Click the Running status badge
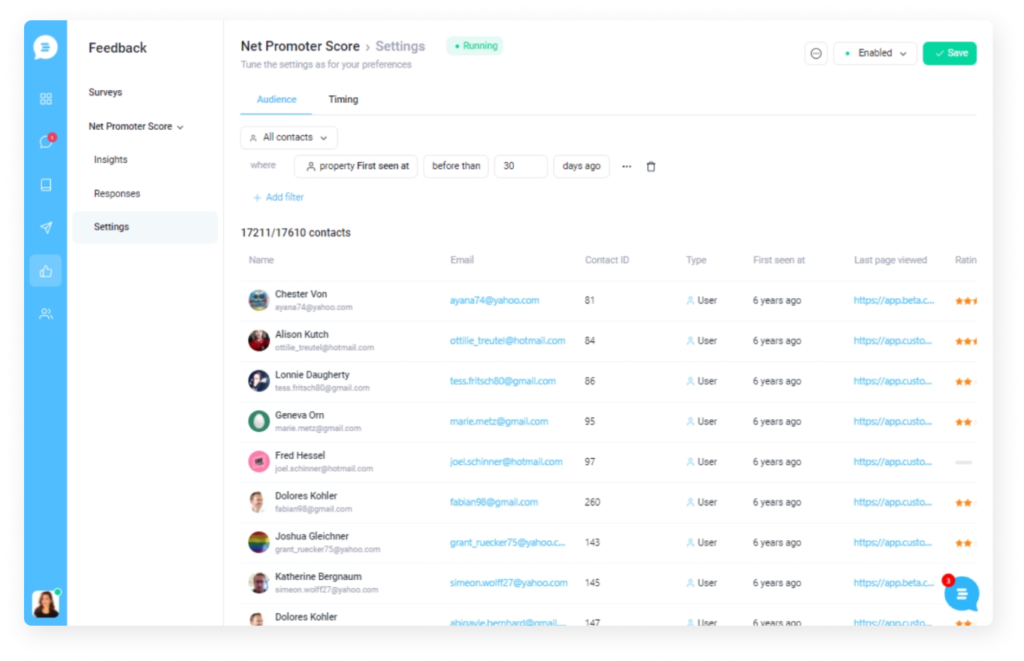The height and width of the screenshot is (661, 1024). click(x=475, y=46)
